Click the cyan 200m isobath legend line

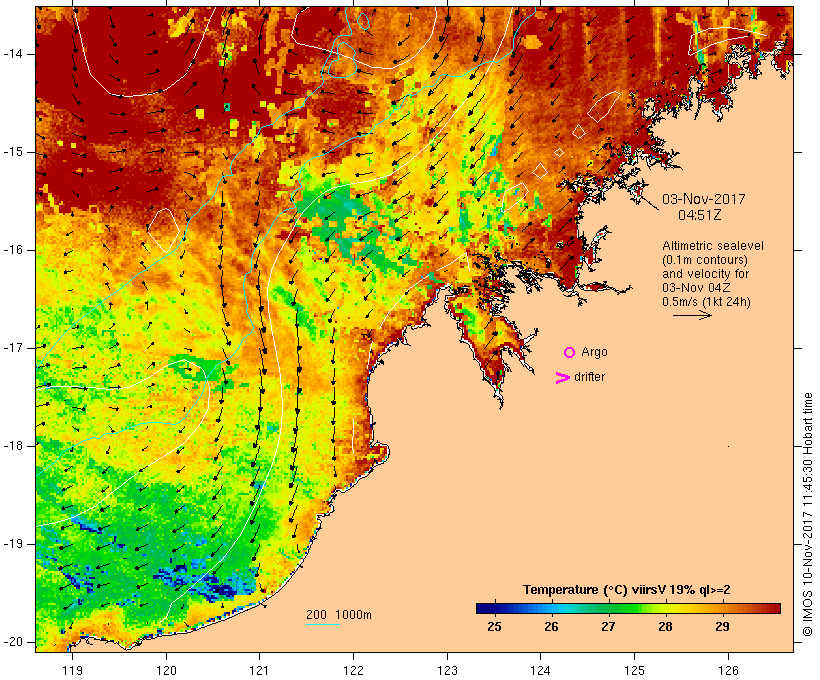(323, 624)
